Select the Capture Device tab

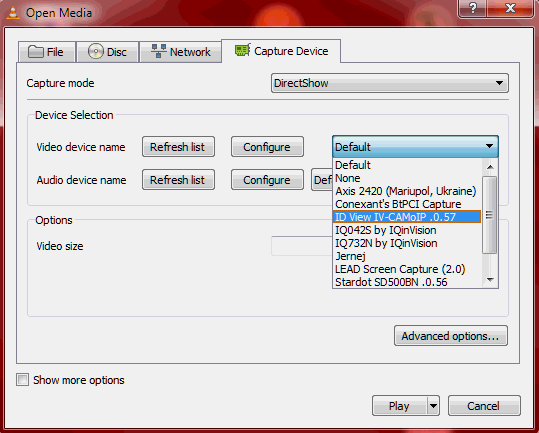(x=281, y=51)
